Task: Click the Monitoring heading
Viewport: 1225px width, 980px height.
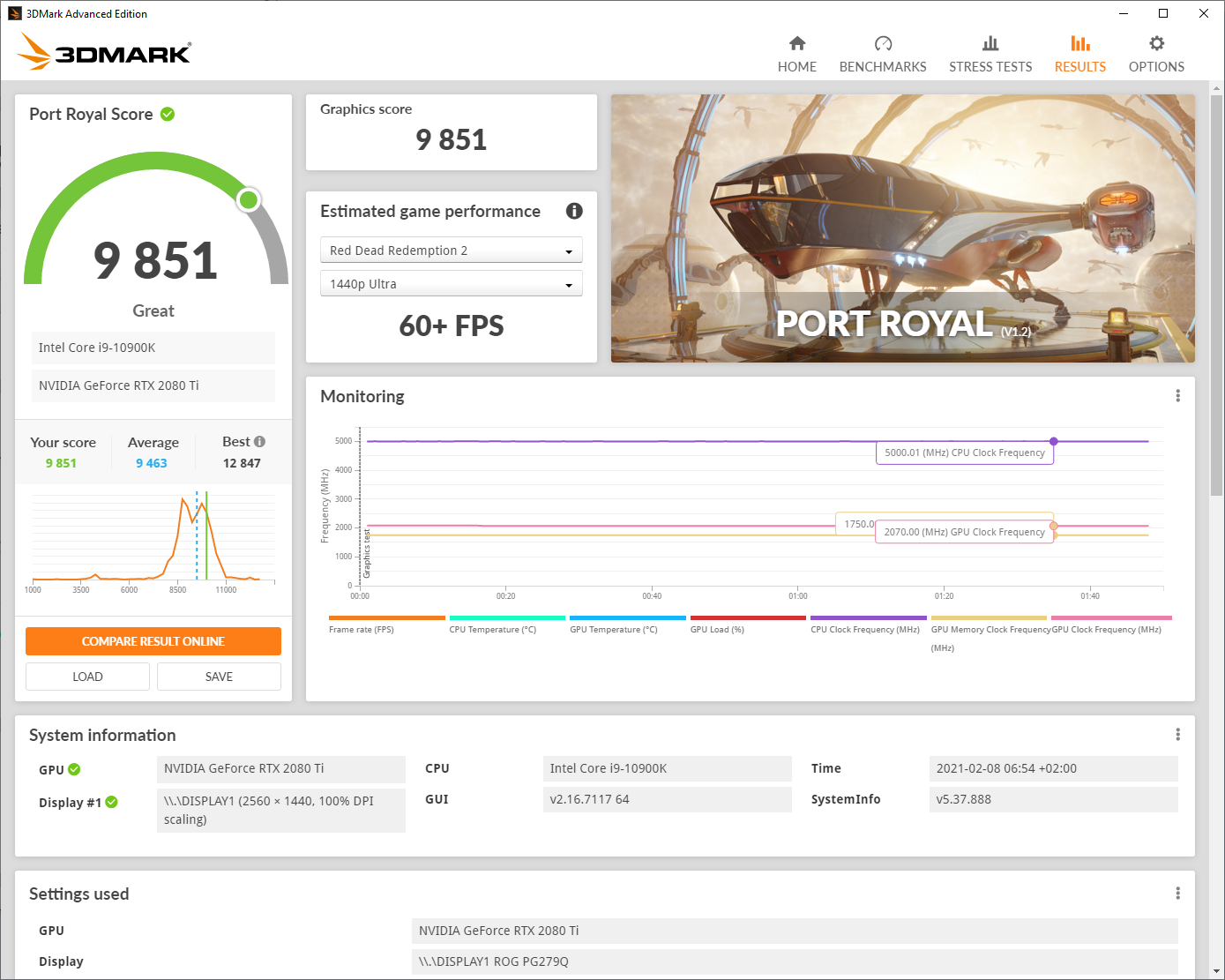Action: [362, 396]
